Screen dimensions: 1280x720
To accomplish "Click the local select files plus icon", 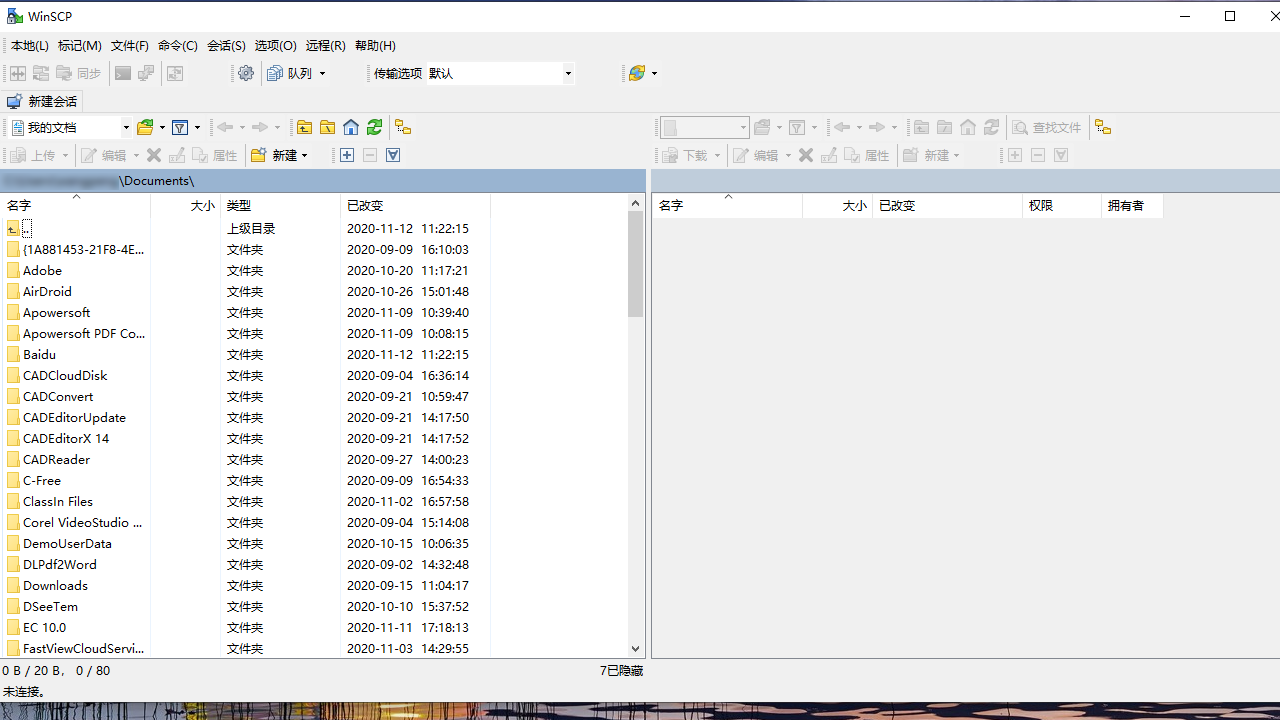I will pos(347,155).
